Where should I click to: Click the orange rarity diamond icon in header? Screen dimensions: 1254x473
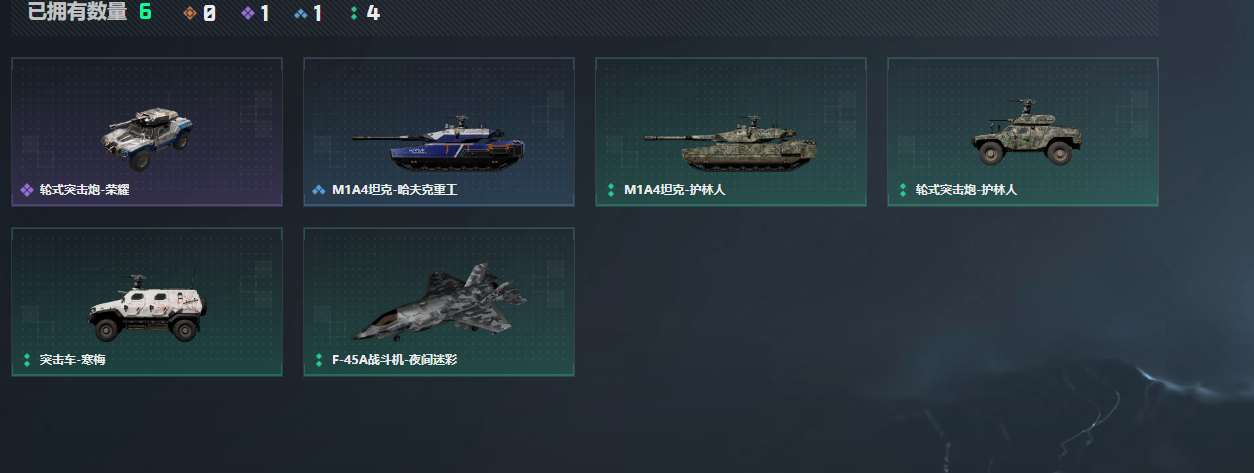point(190,14)
